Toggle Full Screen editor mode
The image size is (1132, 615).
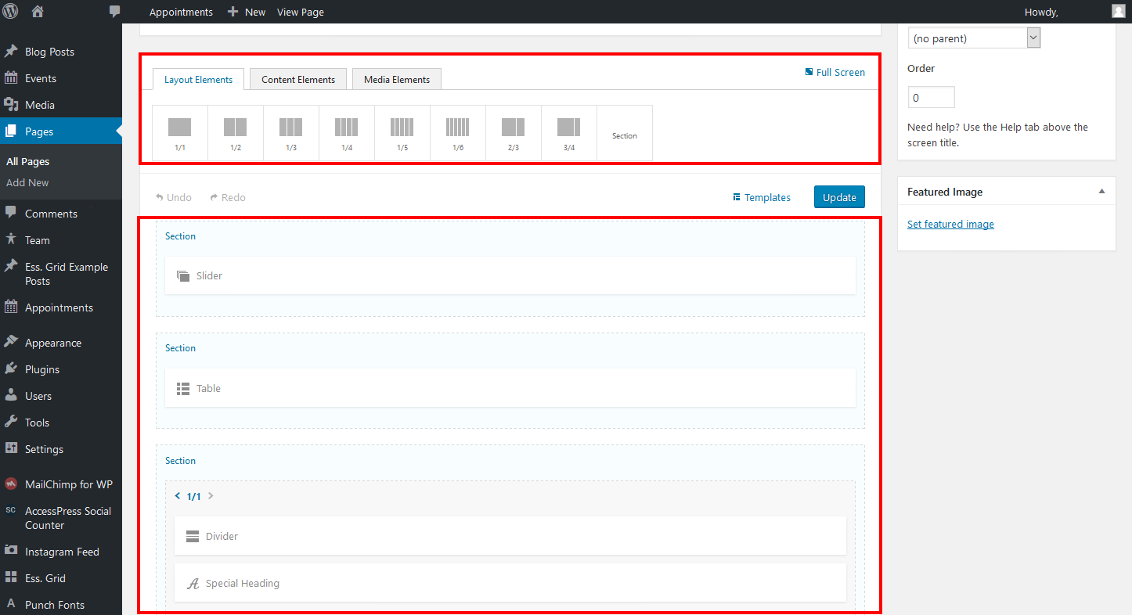tap(835, 72)
